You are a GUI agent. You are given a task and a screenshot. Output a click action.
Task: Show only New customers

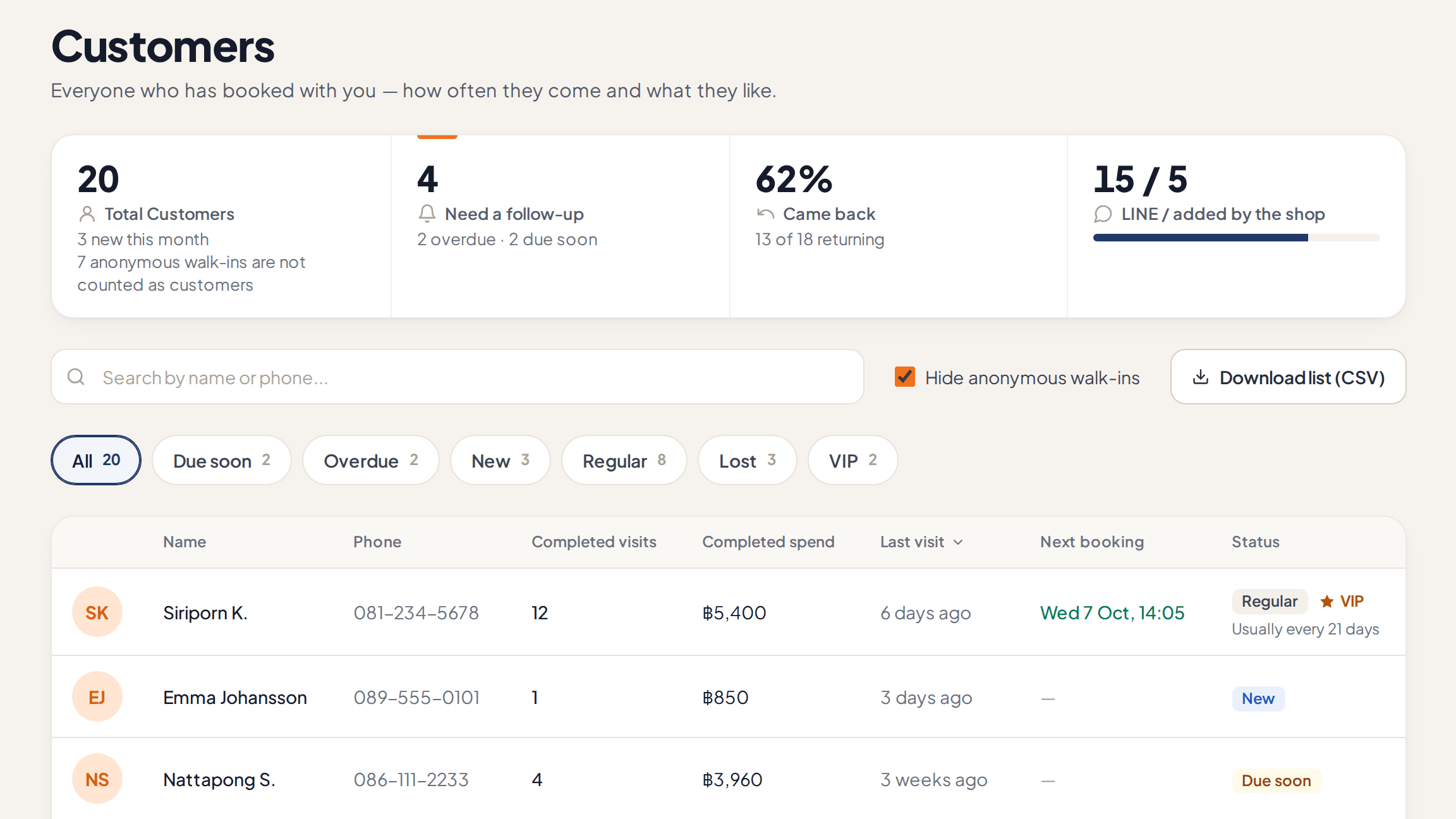tap(500, 460)
